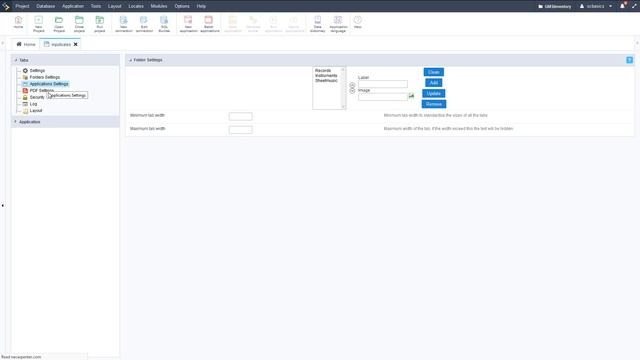640x360 pixels.
Task: Open the Modules menu
Action: (159, 6)
